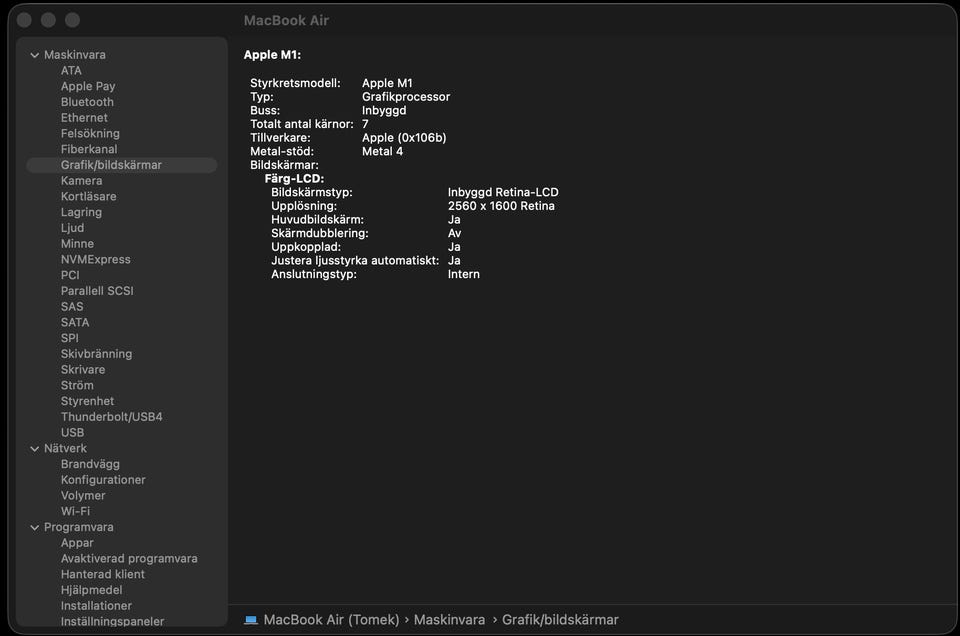
Task: Select the 2560 x 1600 Retina value
Action: coord(501,206)
